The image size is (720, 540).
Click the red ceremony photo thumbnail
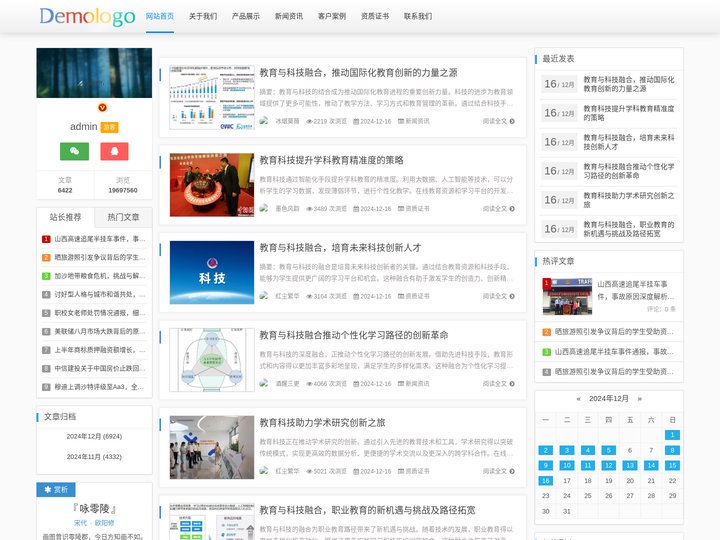[x=212, y=185]
